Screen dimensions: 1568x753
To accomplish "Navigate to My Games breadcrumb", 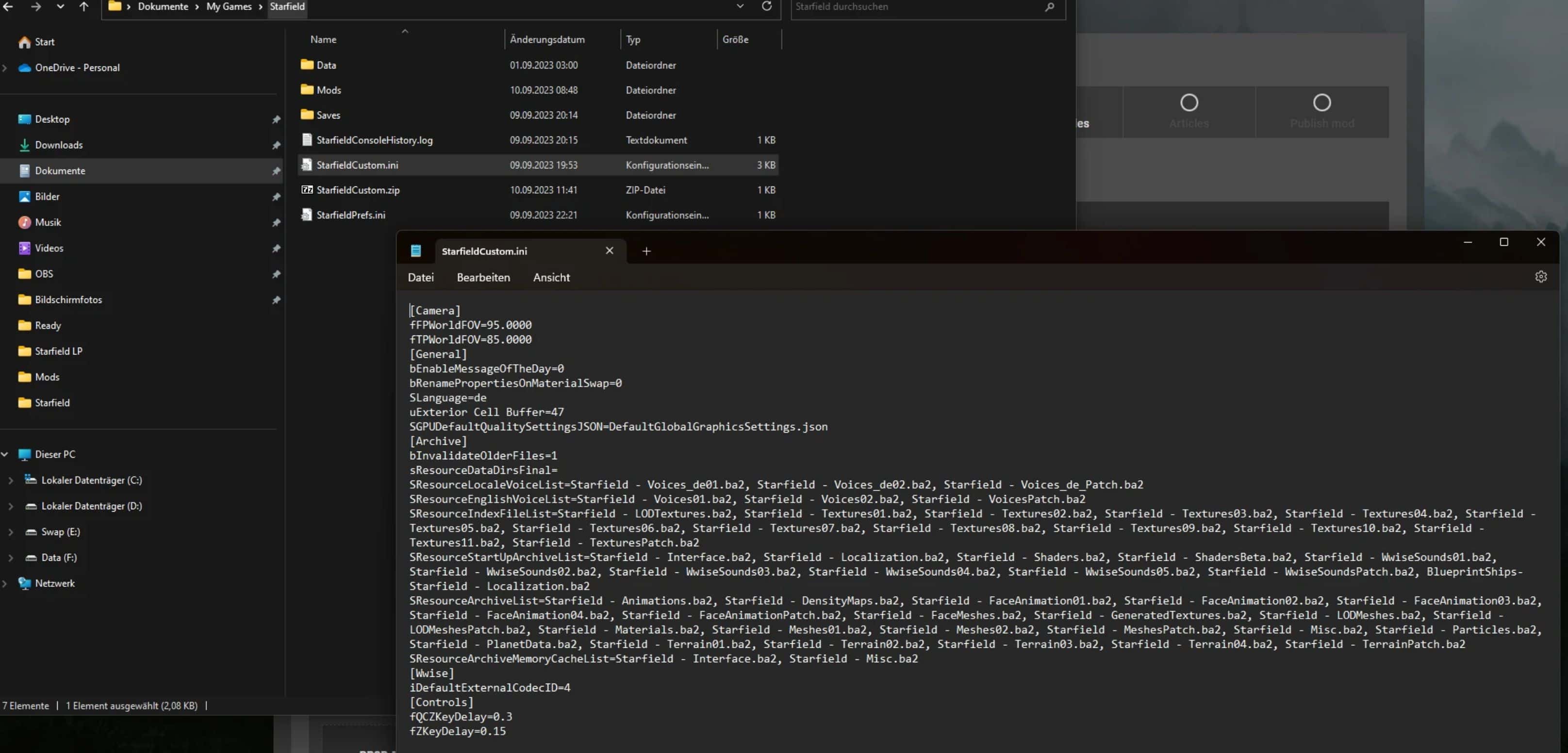I will pyautogui.click(x=229, y=7).
